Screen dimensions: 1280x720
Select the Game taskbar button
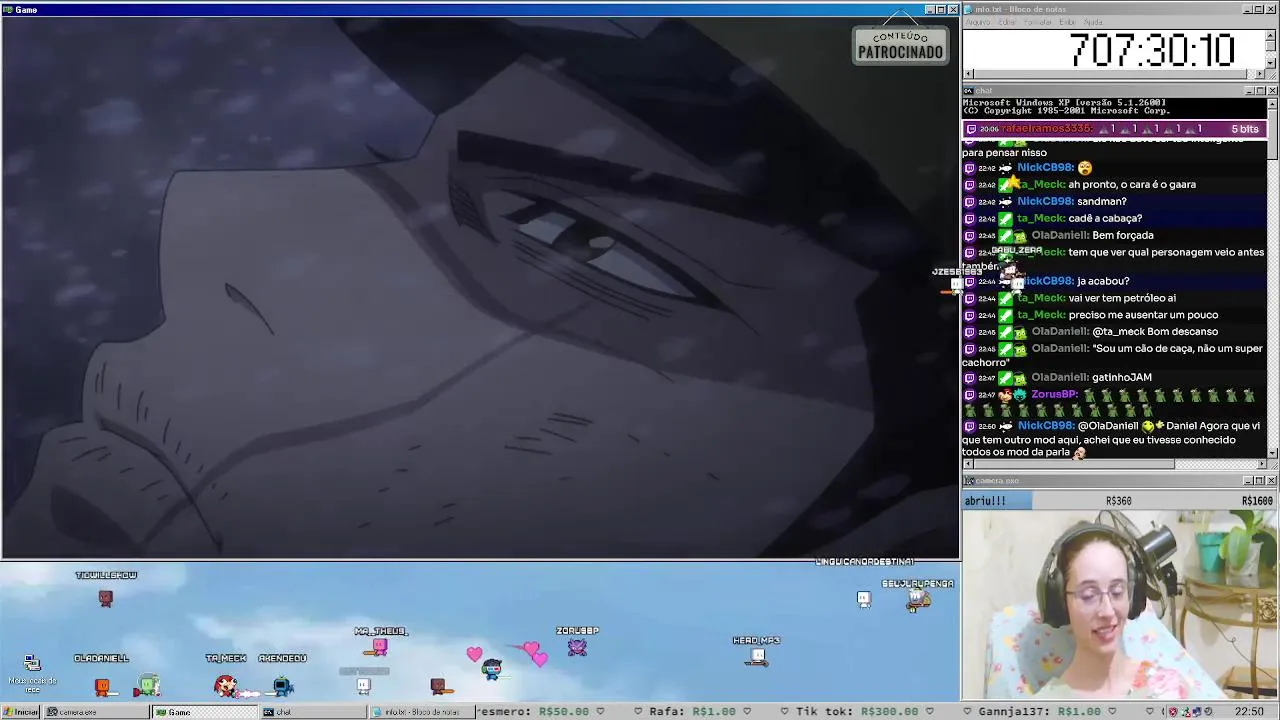[x=204, y=712]
